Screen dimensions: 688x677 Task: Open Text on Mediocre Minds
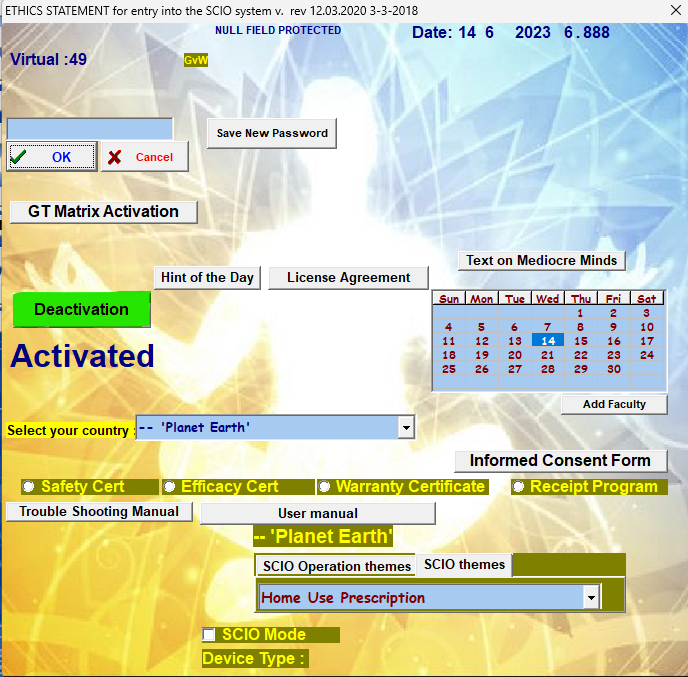541,261
